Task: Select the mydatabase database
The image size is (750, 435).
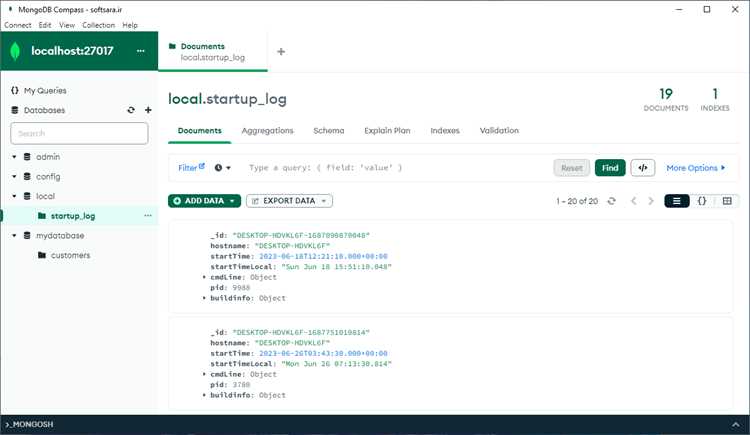Action: pos(60,235)
